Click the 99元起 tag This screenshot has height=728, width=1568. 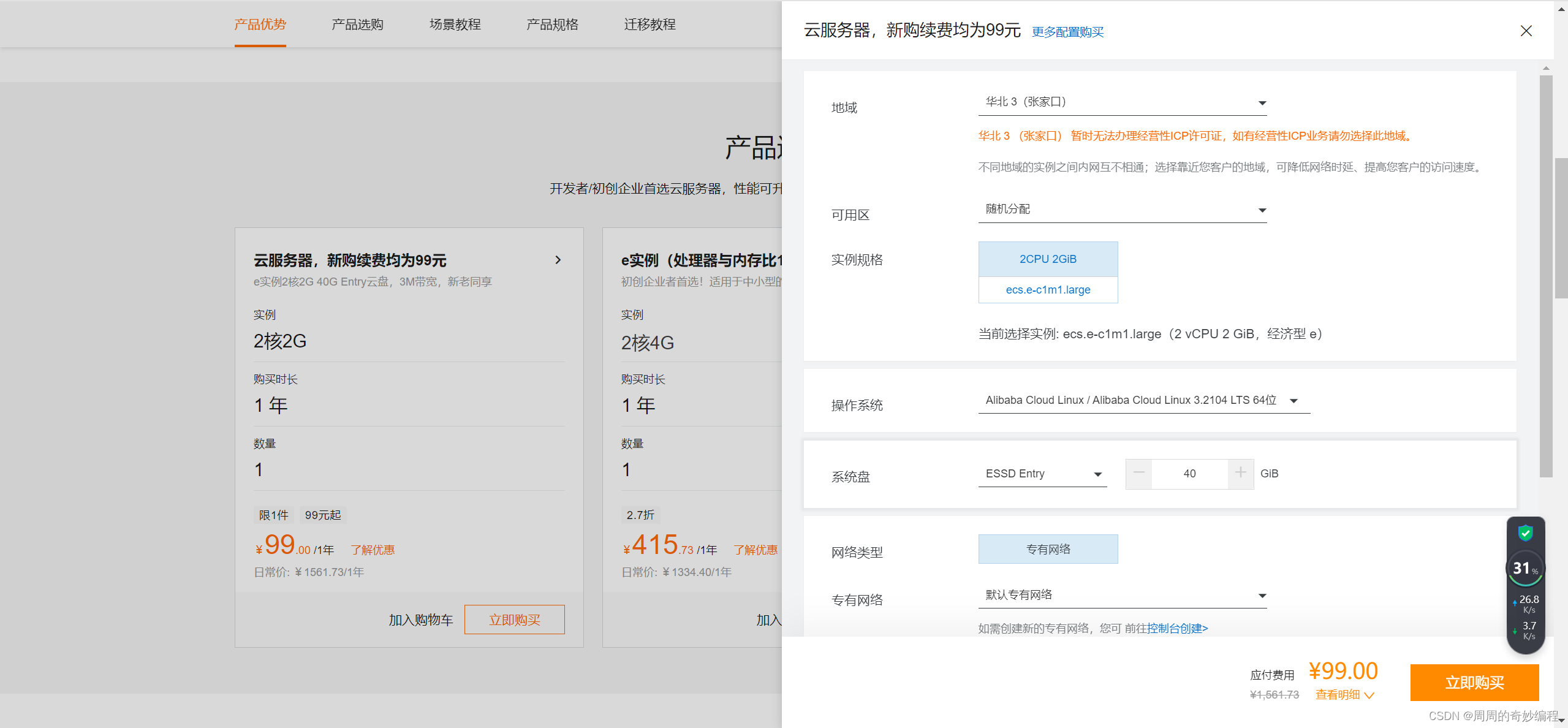pos(323,515)
